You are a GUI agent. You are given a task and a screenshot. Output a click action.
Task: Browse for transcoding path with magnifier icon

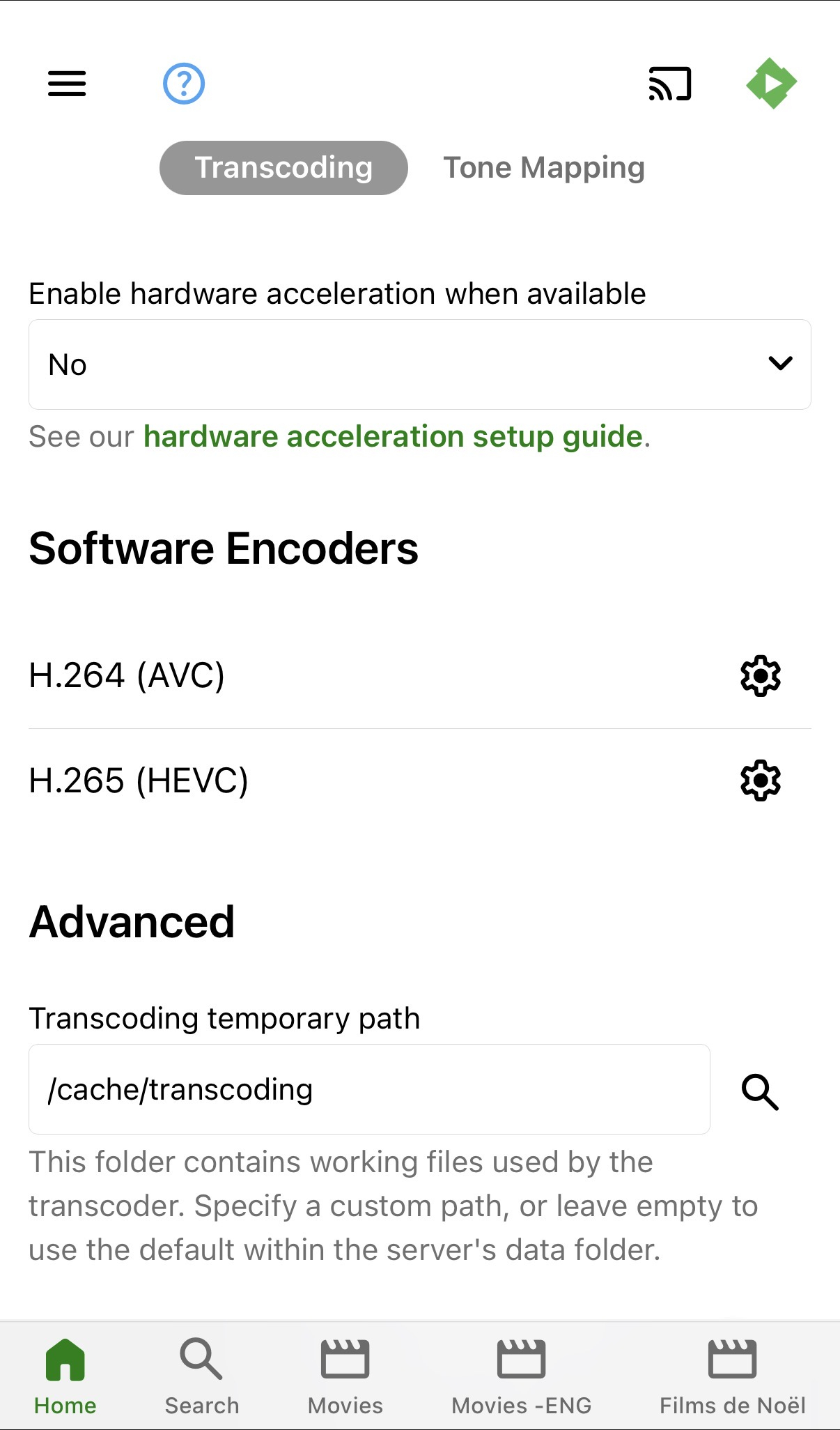pos(760,1091)
